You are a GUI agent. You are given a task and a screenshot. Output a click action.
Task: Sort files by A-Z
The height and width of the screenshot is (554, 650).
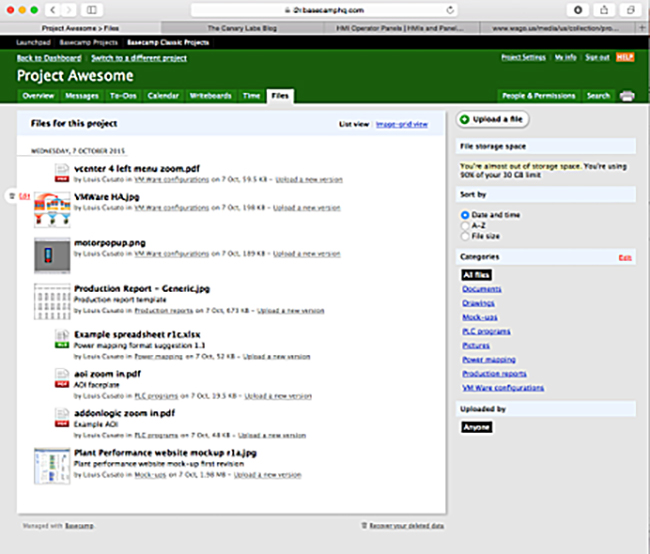(465, 225)
